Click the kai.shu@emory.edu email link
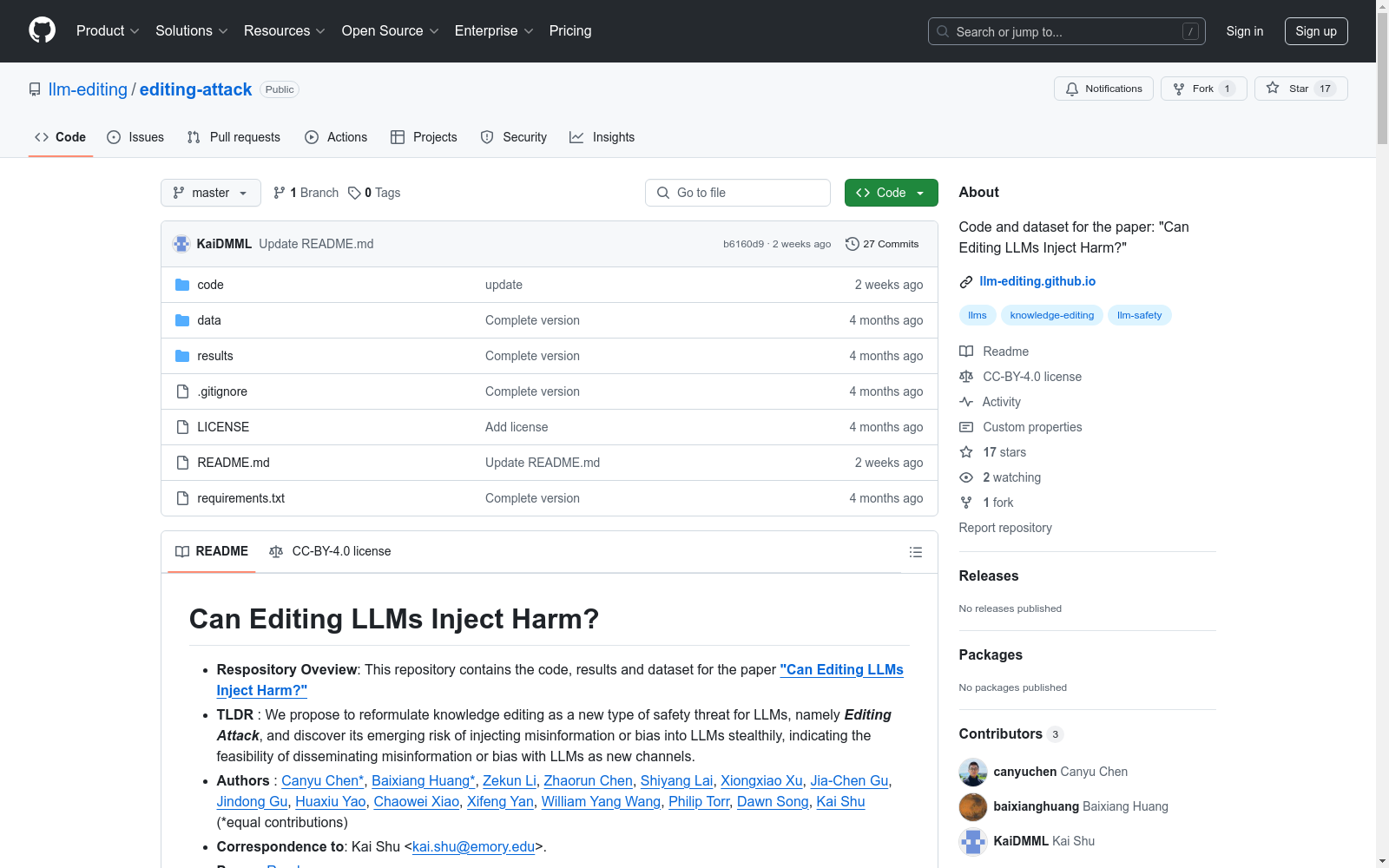Screen dimensions: 1389x868 (x=473, y=846)
